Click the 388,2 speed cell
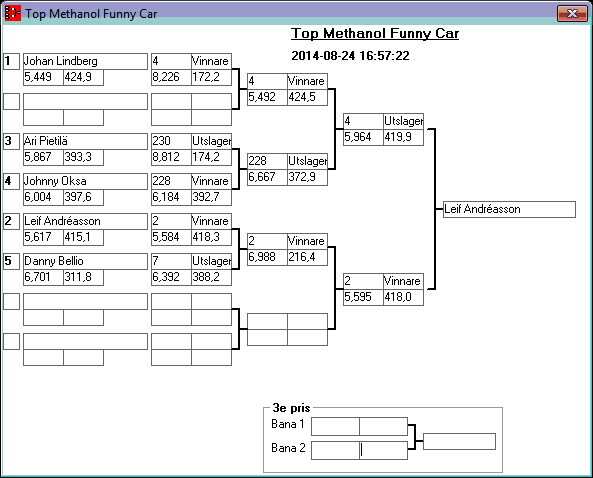Image resolution: width=593 pixels, height=478 pixels. coord(211,277)
